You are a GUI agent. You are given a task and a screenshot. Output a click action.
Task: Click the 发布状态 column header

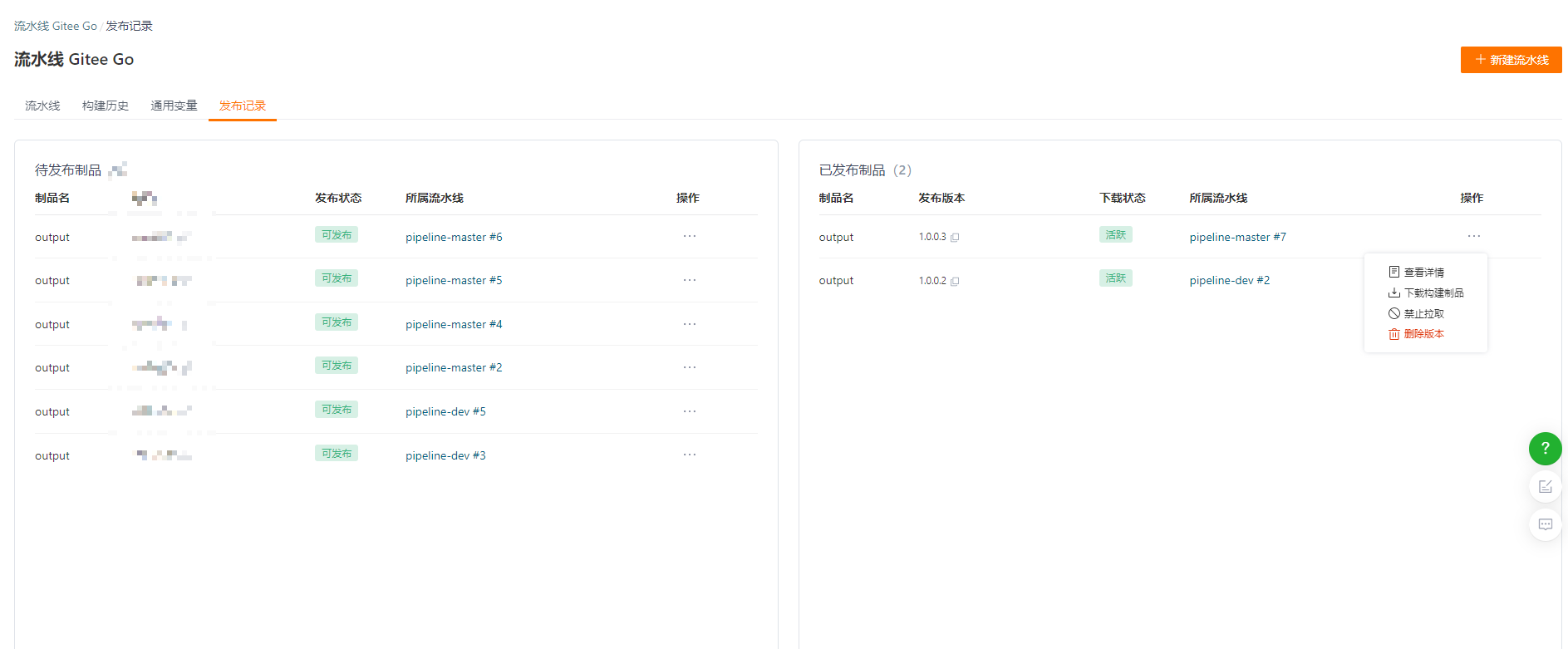tap(338, 198)
